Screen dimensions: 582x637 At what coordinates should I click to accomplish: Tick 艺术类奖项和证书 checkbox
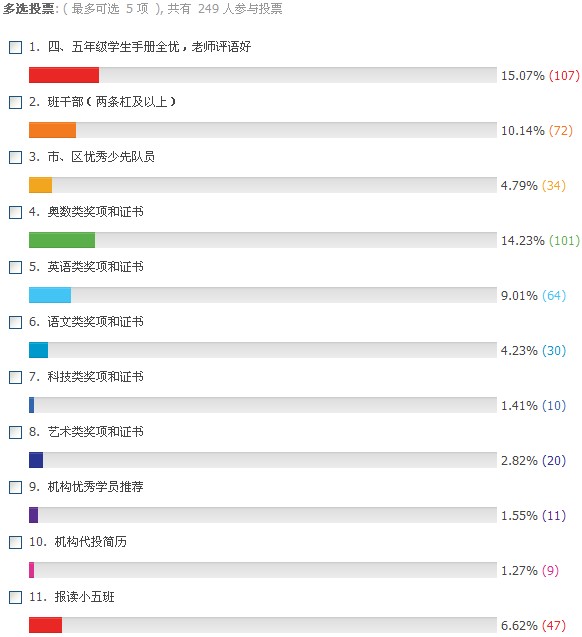[x=15, y=432]
